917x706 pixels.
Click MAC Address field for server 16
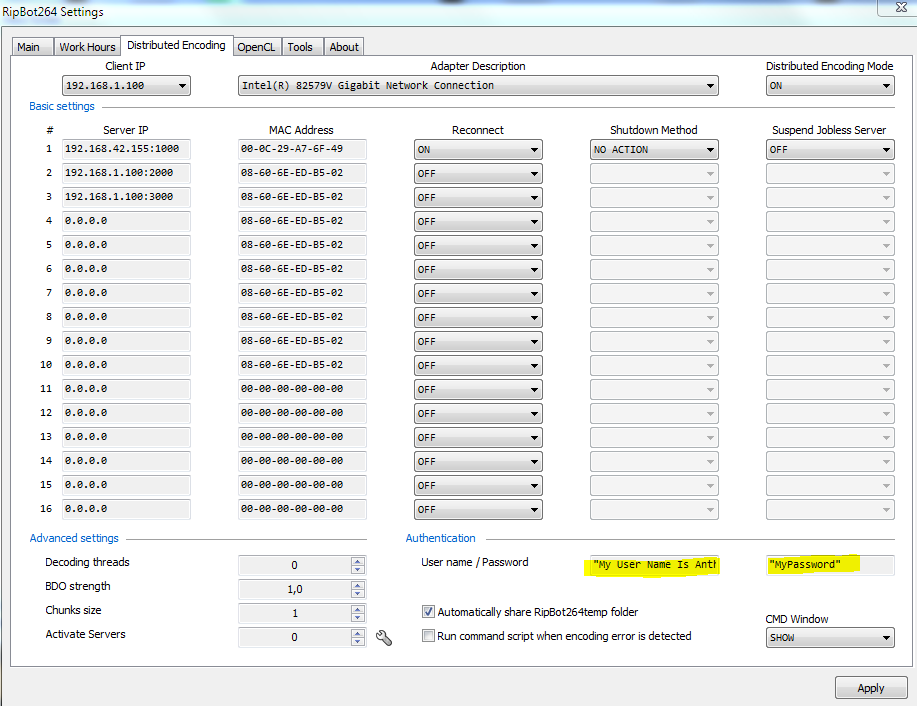[x=302, y=509]
